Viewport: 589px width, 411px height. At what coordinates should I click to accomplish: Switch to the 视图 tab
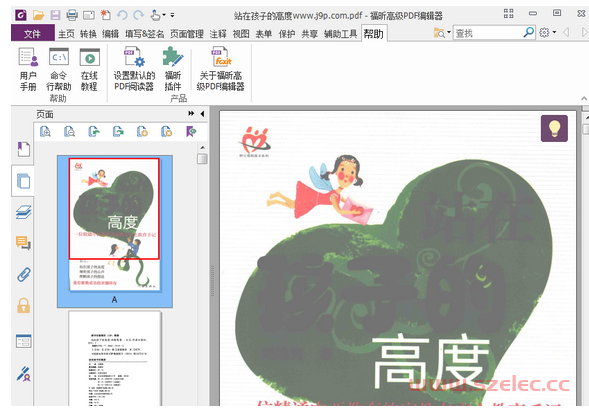(241, 34)
